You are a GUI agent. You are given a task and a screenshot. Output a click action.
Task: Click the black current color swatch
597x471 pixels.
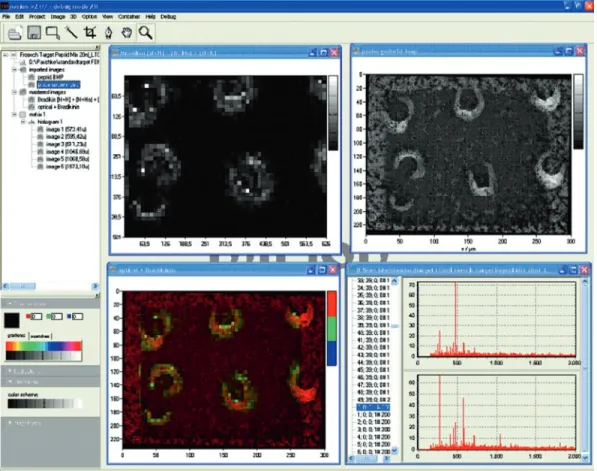(x=12, y=320)
